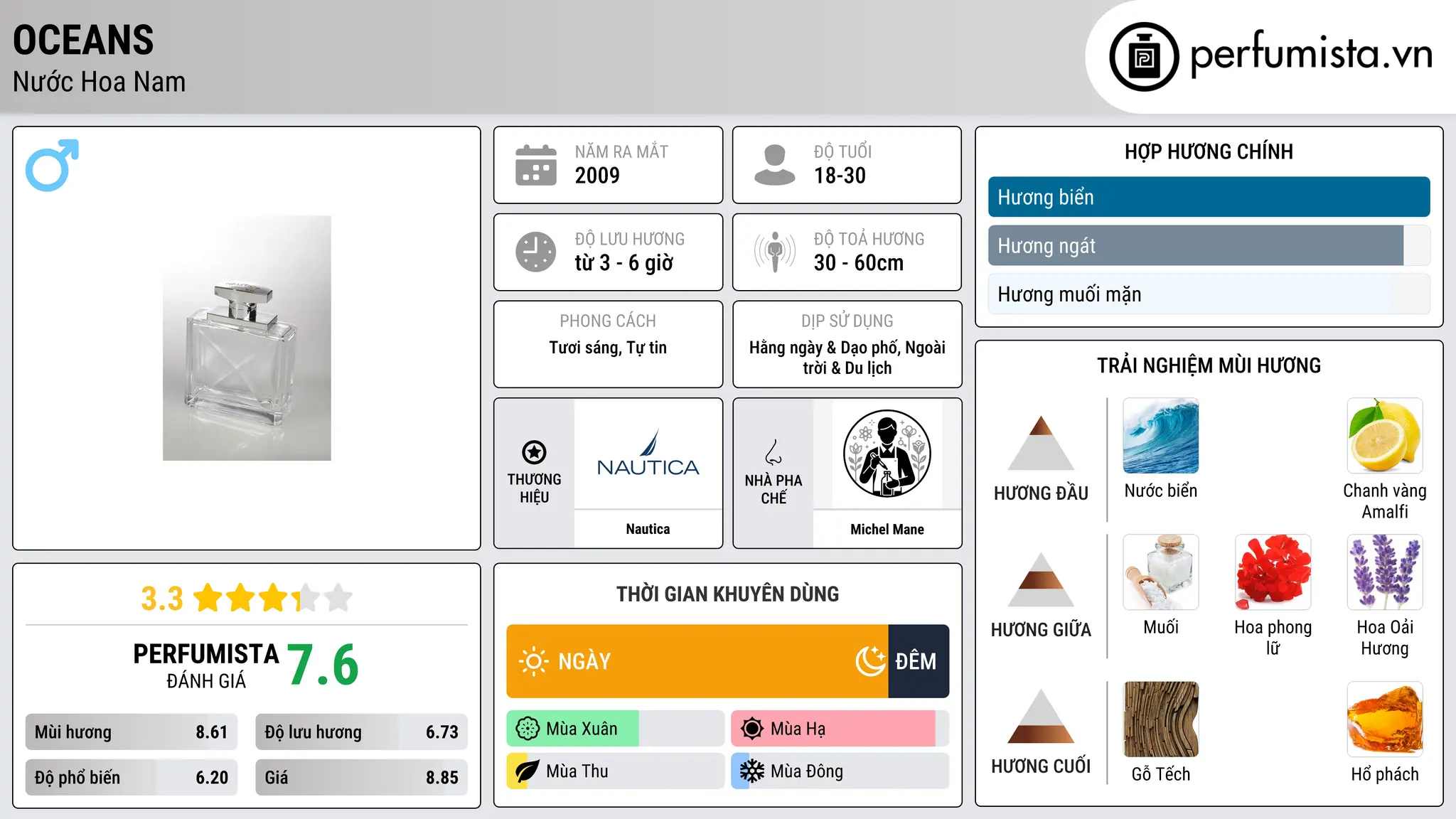Click the orange Ngày daytime segment
The width and height of the screenshot is (1456, 819).
pos(697,661)
